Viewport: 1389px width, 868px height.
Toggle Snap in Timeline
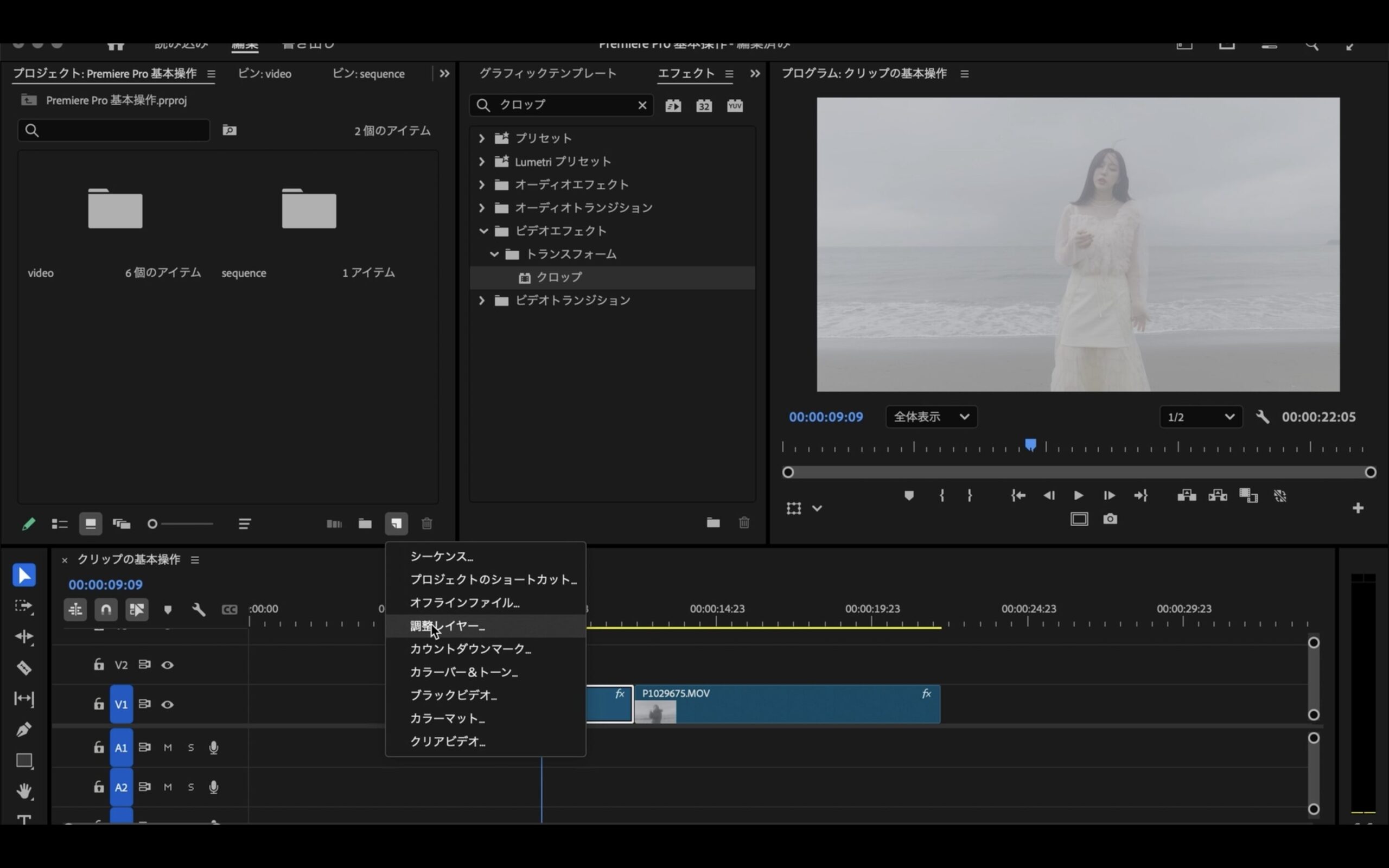106,609
